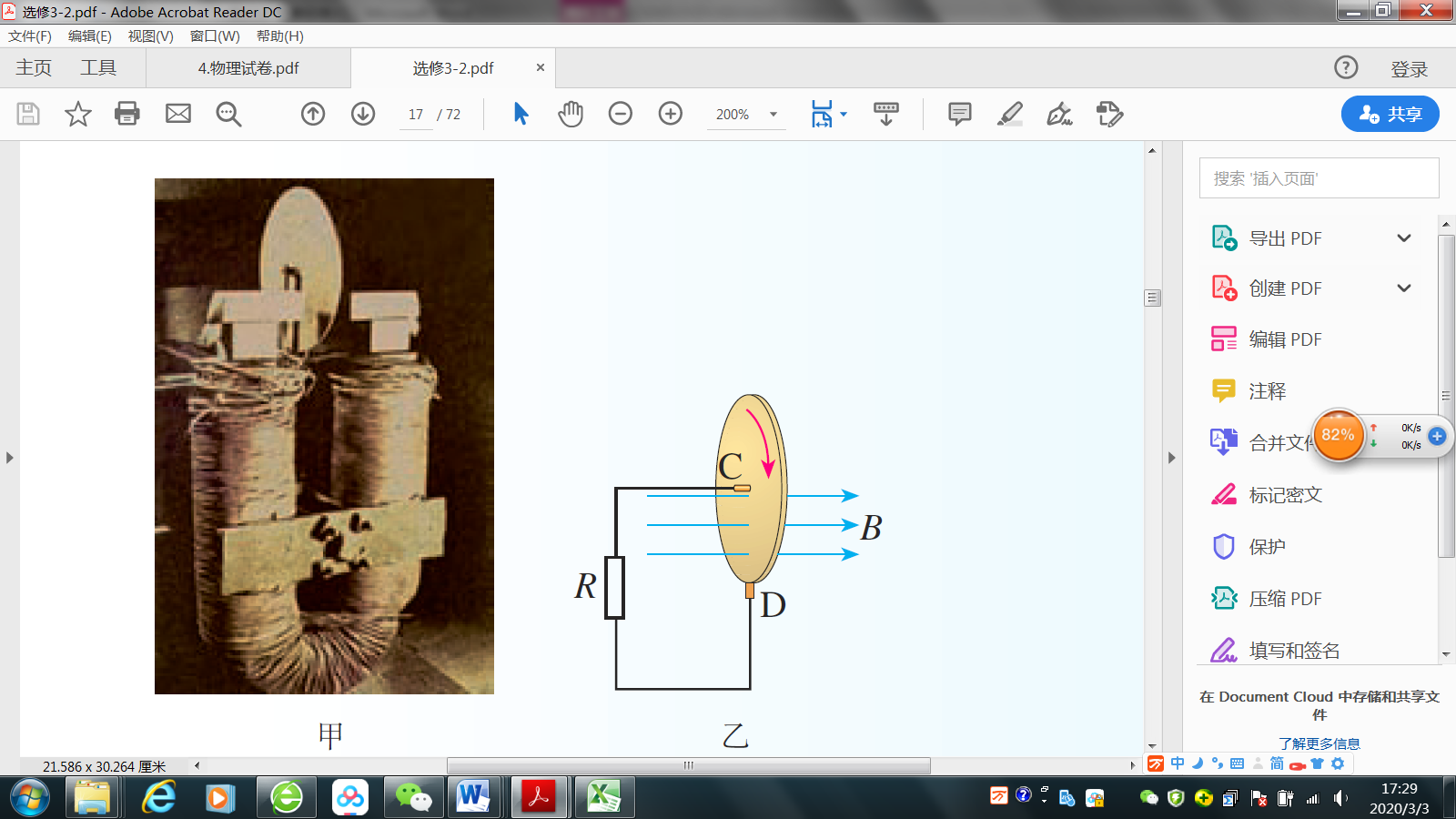Add the file to starred favorites
The height and width of the screenshot is (819, 1456).
tap(78, 114)
